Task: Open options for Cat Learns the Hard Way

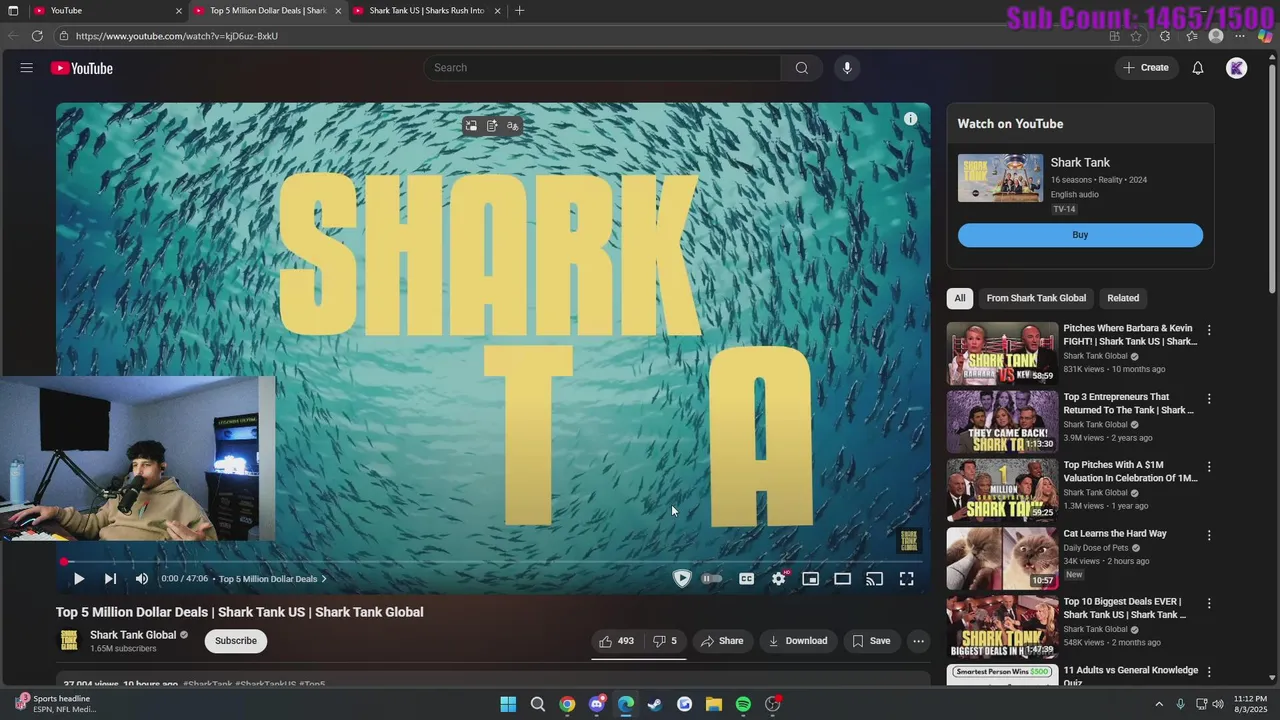Action: (1209, 536)
